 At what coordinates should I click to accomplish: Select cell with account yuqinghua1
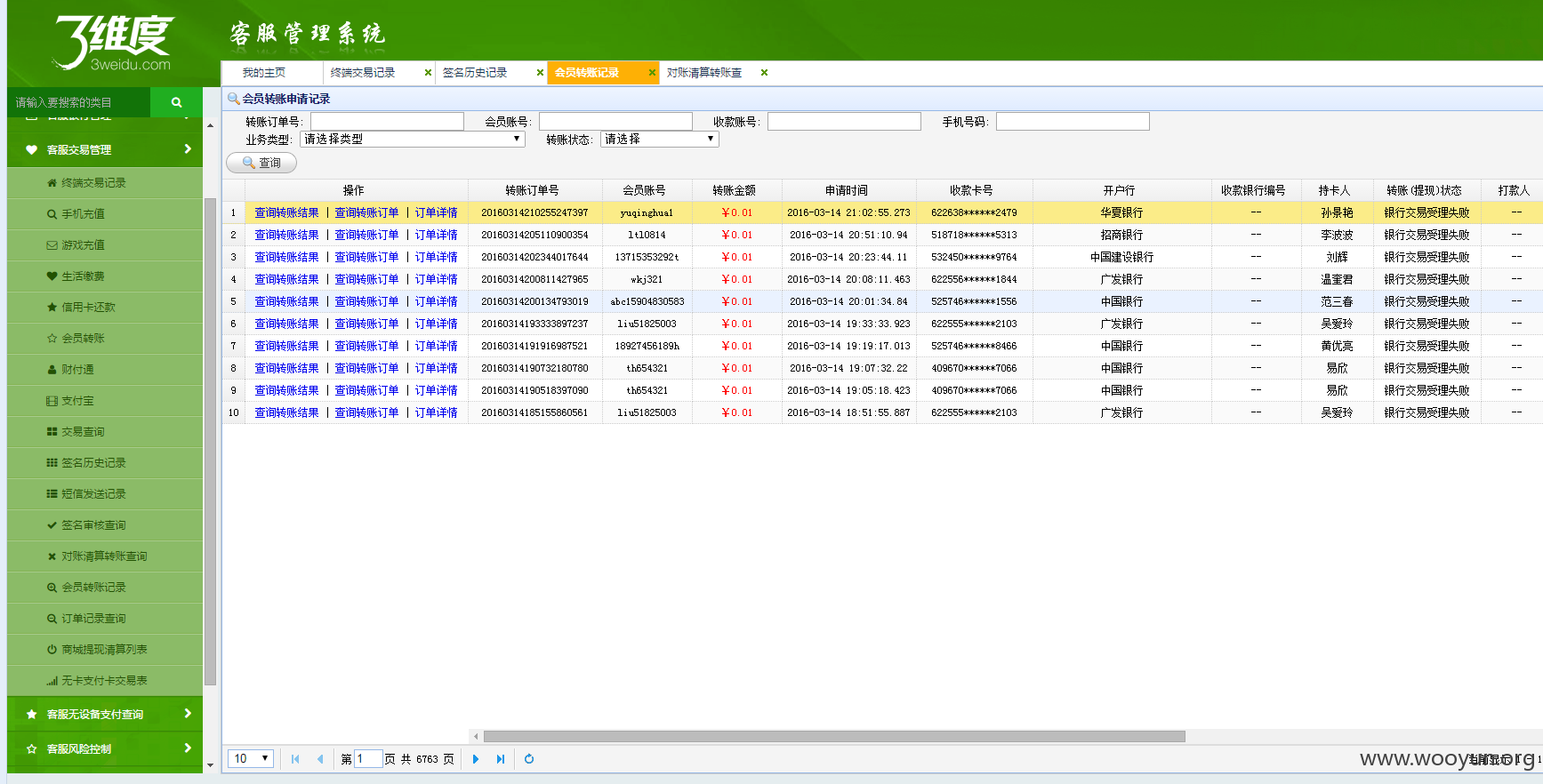click(647, 213)
